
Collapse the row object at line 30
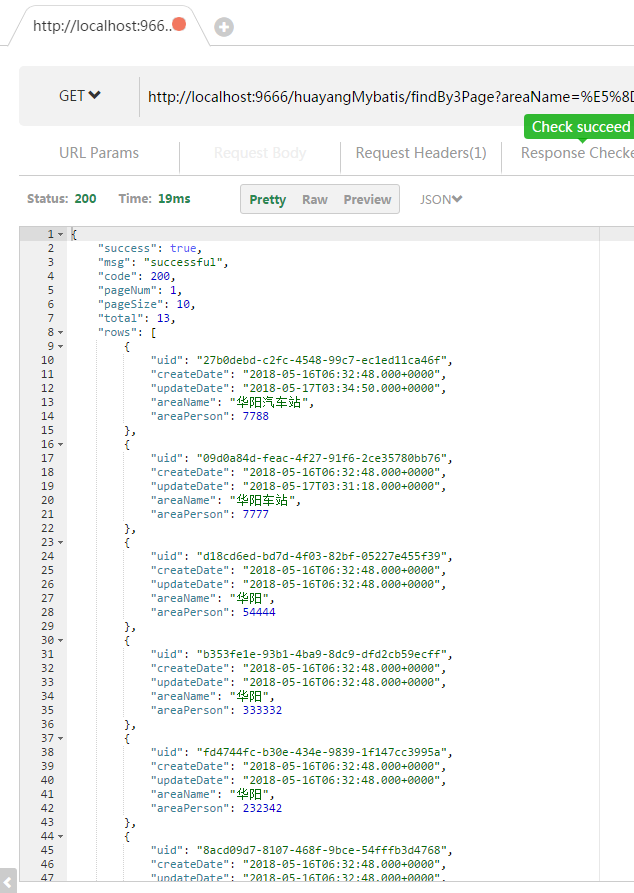[61, 640]
